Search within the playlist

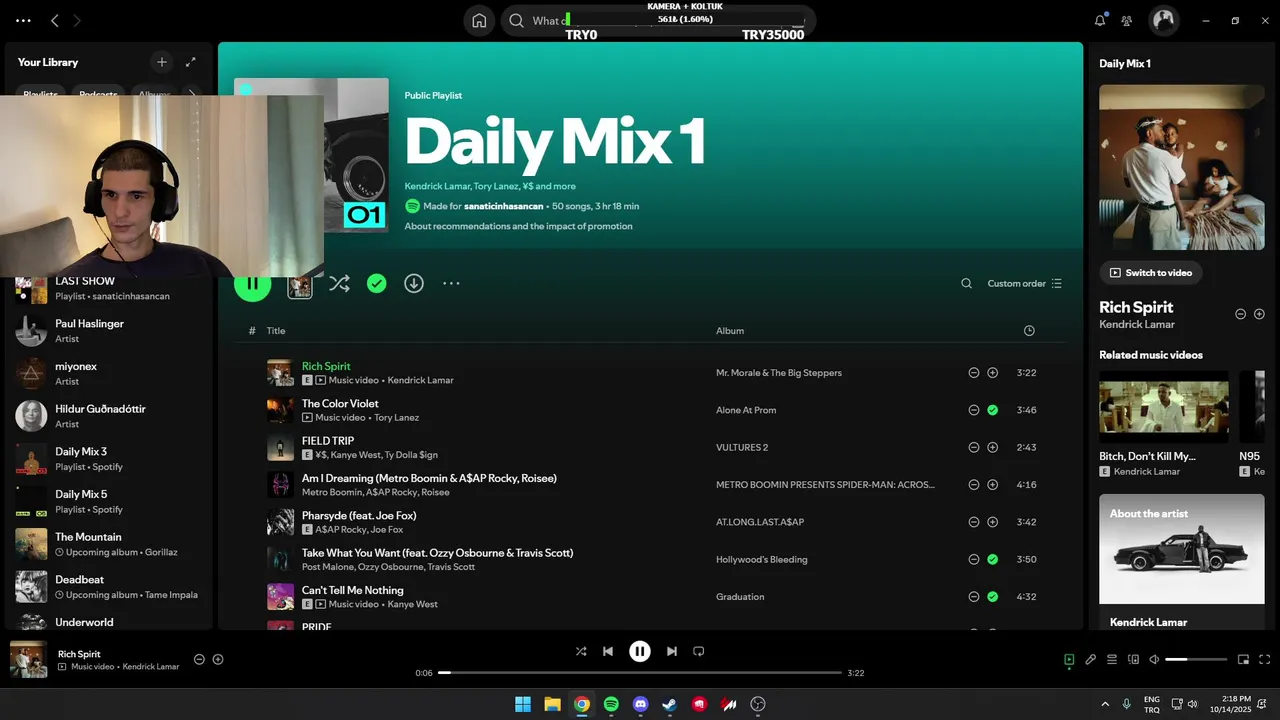966,284
